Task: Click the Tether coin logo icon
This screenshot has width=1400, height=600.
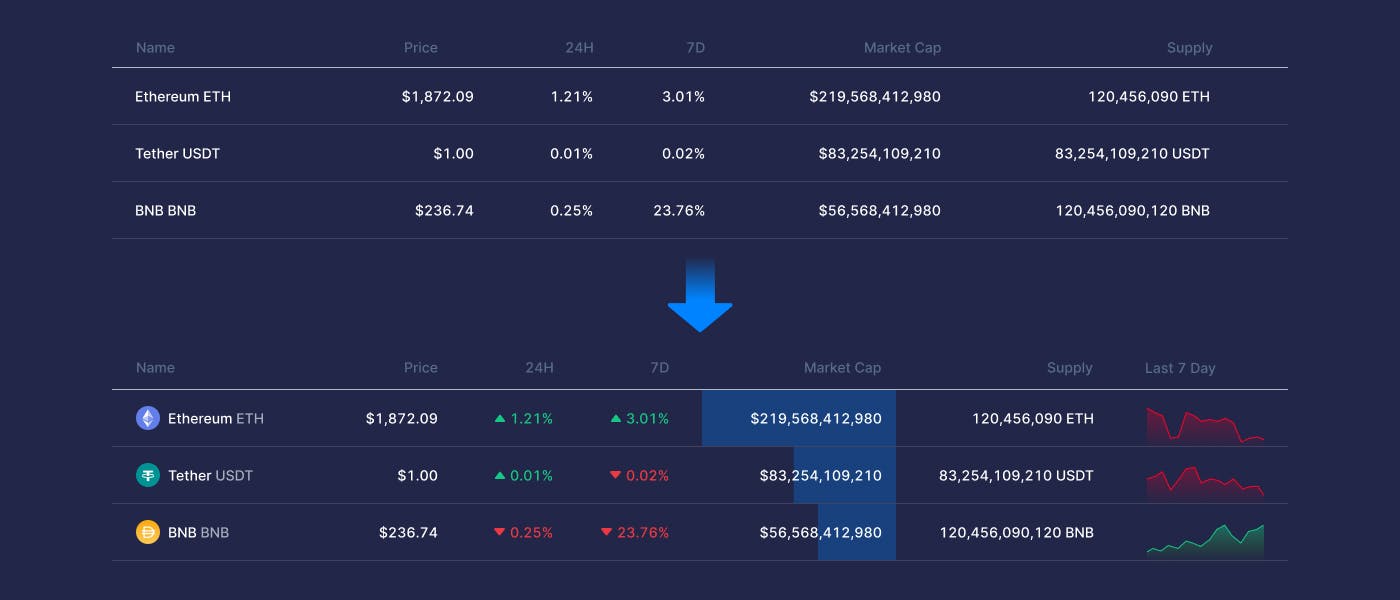Action: click(148, 476)
